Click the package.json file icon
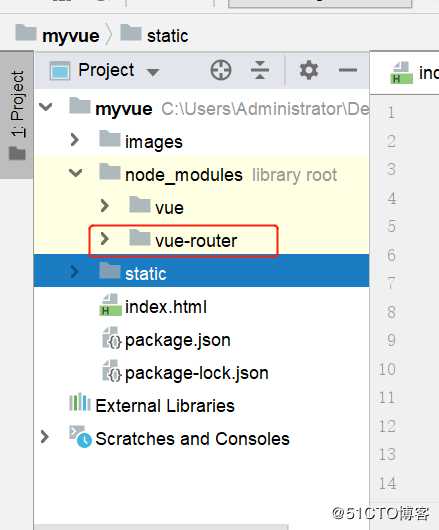 (x=112, y=338)
